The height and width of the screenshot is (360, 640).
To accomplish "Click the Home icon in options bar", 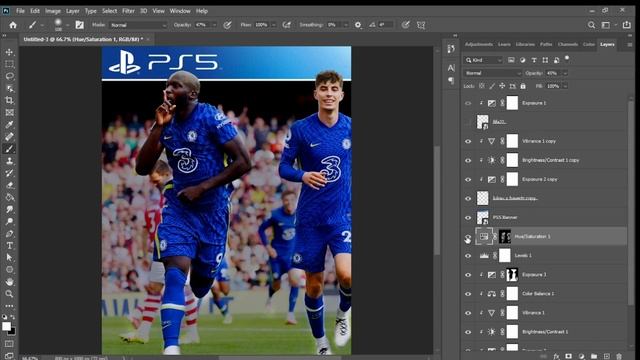I will coord(13,25).
